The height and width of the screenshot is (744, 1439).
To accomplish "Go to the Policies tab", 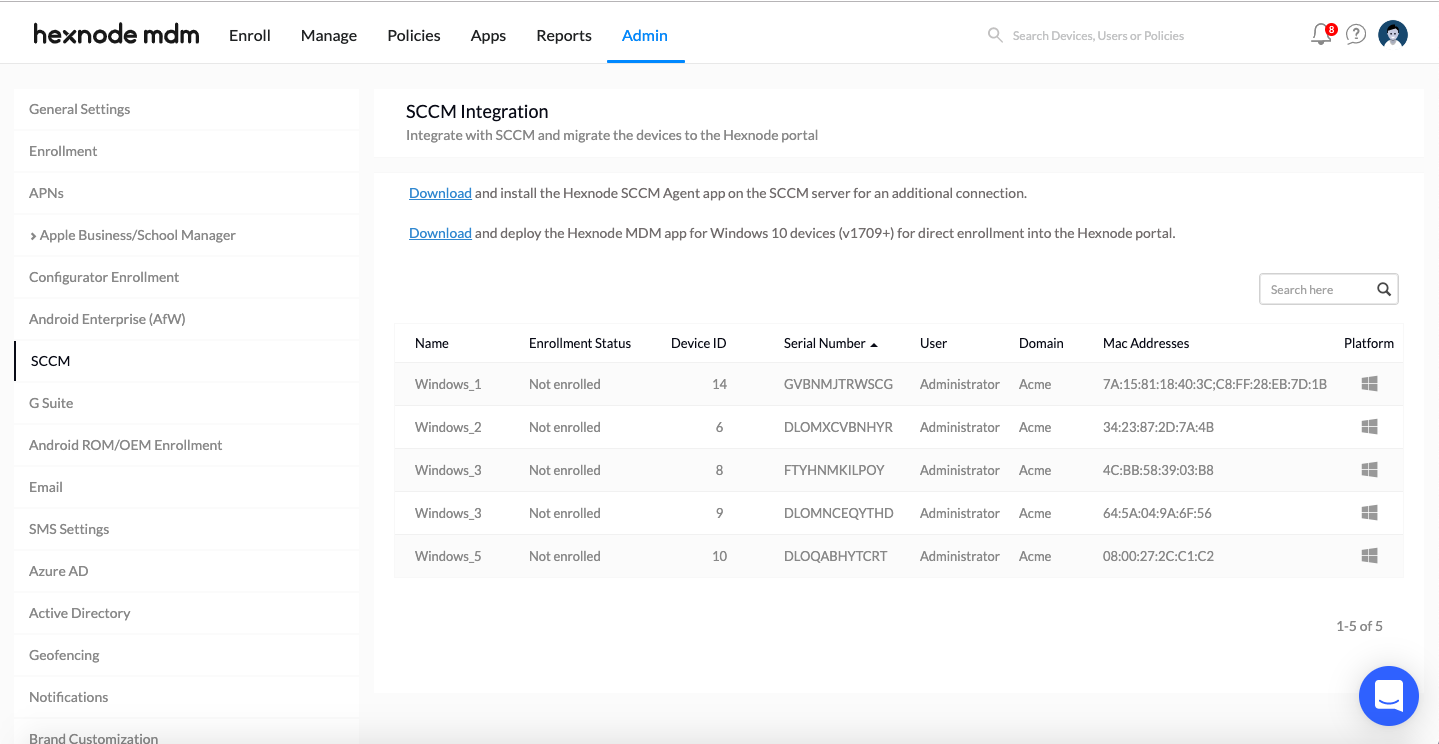I will click(414, 35).
